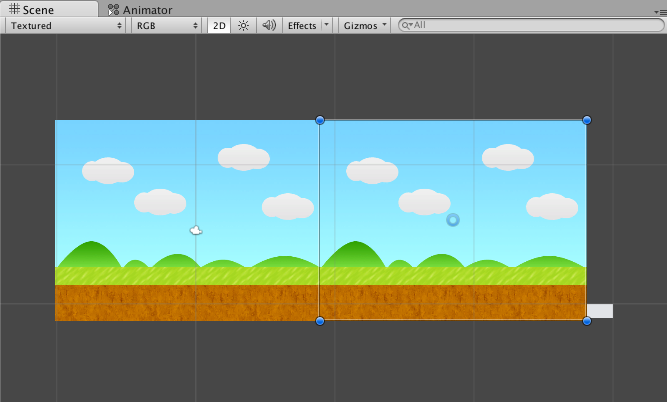Click the blue pivot circle of selected sprite
This screenshot has height=402, width=667.
453,220
